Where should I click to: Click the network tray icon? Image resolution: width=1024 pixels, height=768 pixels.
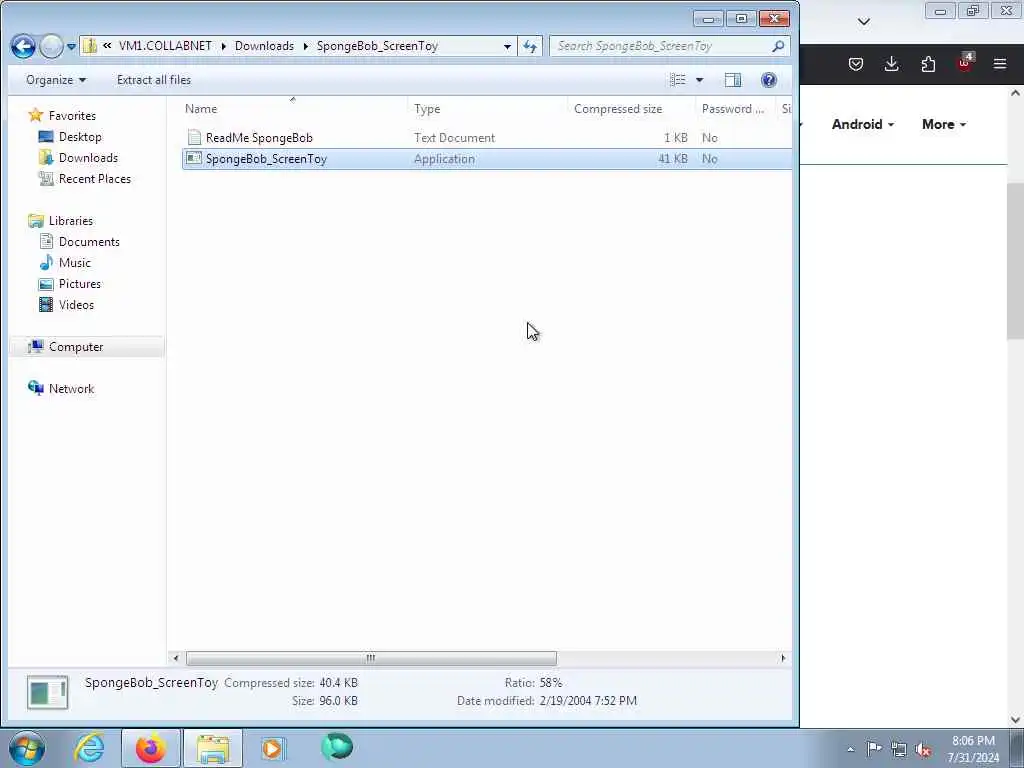(899, 749)
